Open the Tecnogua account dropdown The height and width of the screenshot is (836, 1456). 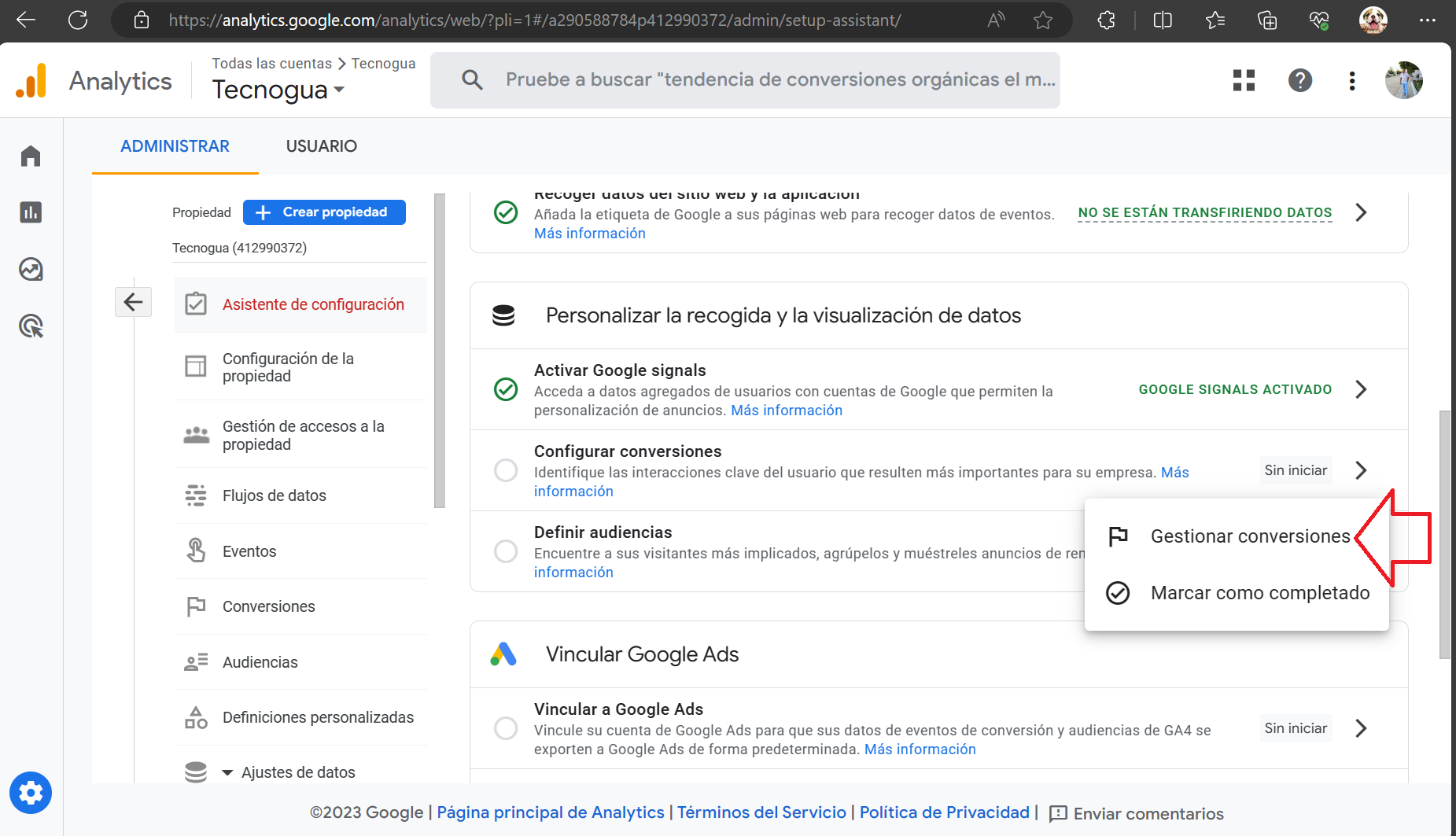pos(278,90)
